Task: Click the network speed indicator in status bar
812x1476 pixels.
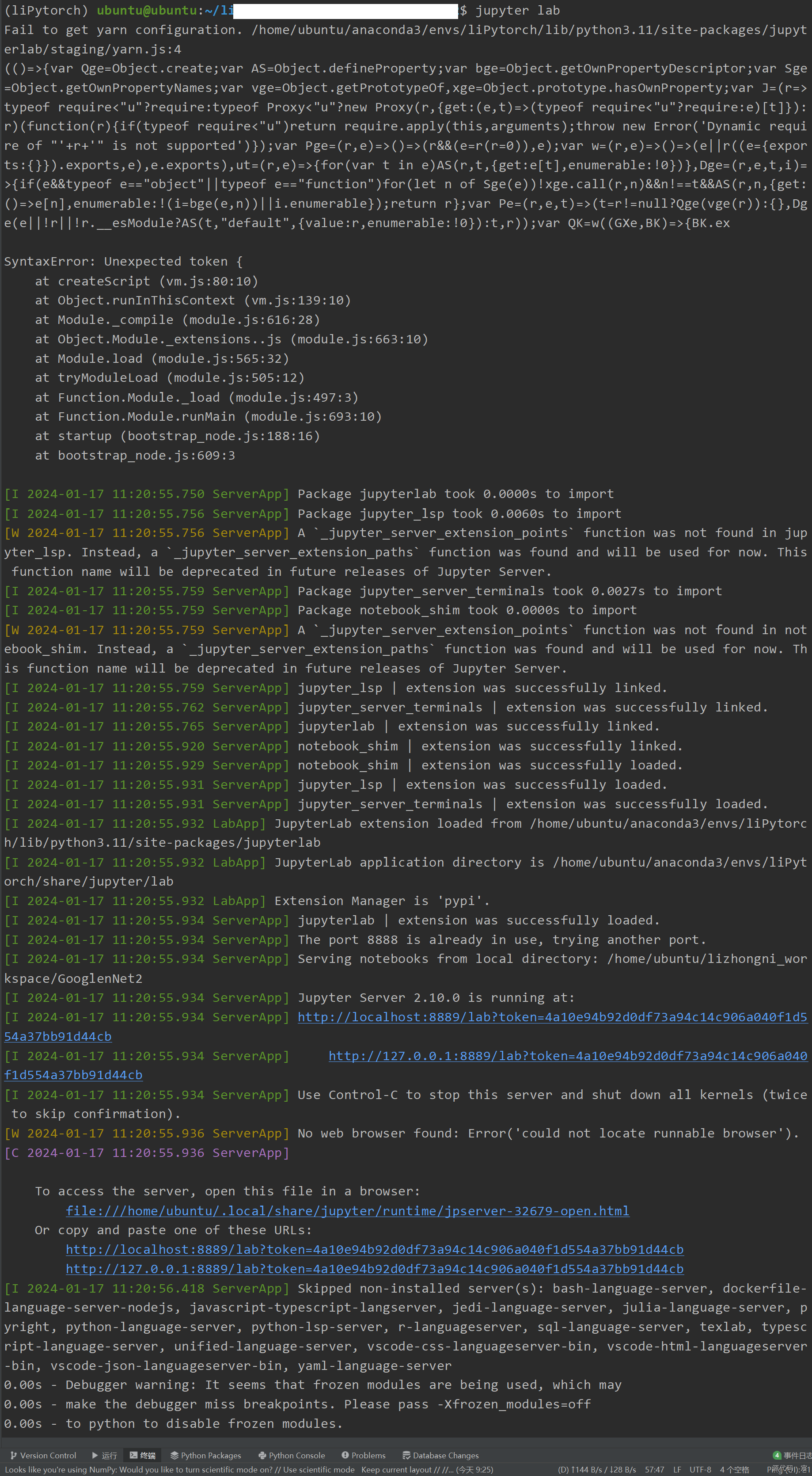Action: coord(597,1470)
